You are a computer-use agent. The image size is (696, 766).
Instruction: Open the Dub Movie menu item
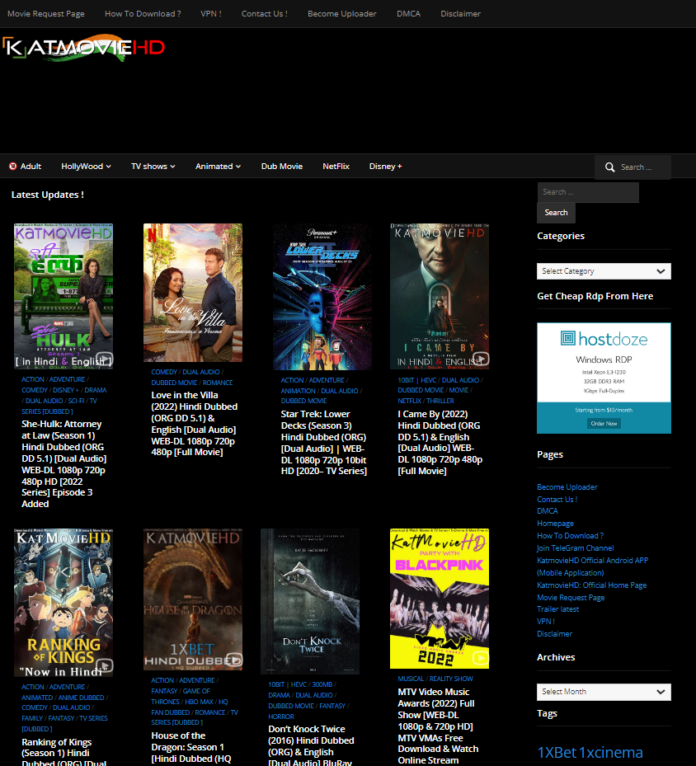click(281, 166)
